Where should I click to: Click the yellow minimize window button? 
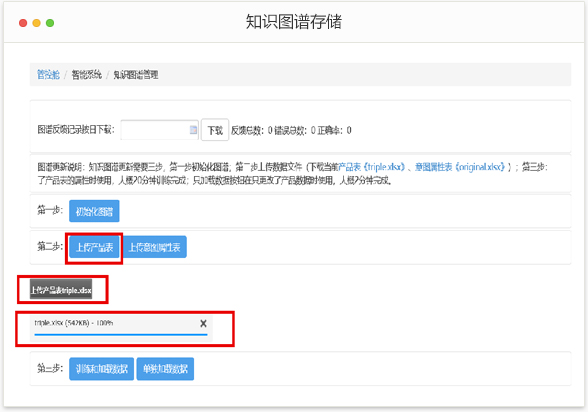click(x=36, y=23)
